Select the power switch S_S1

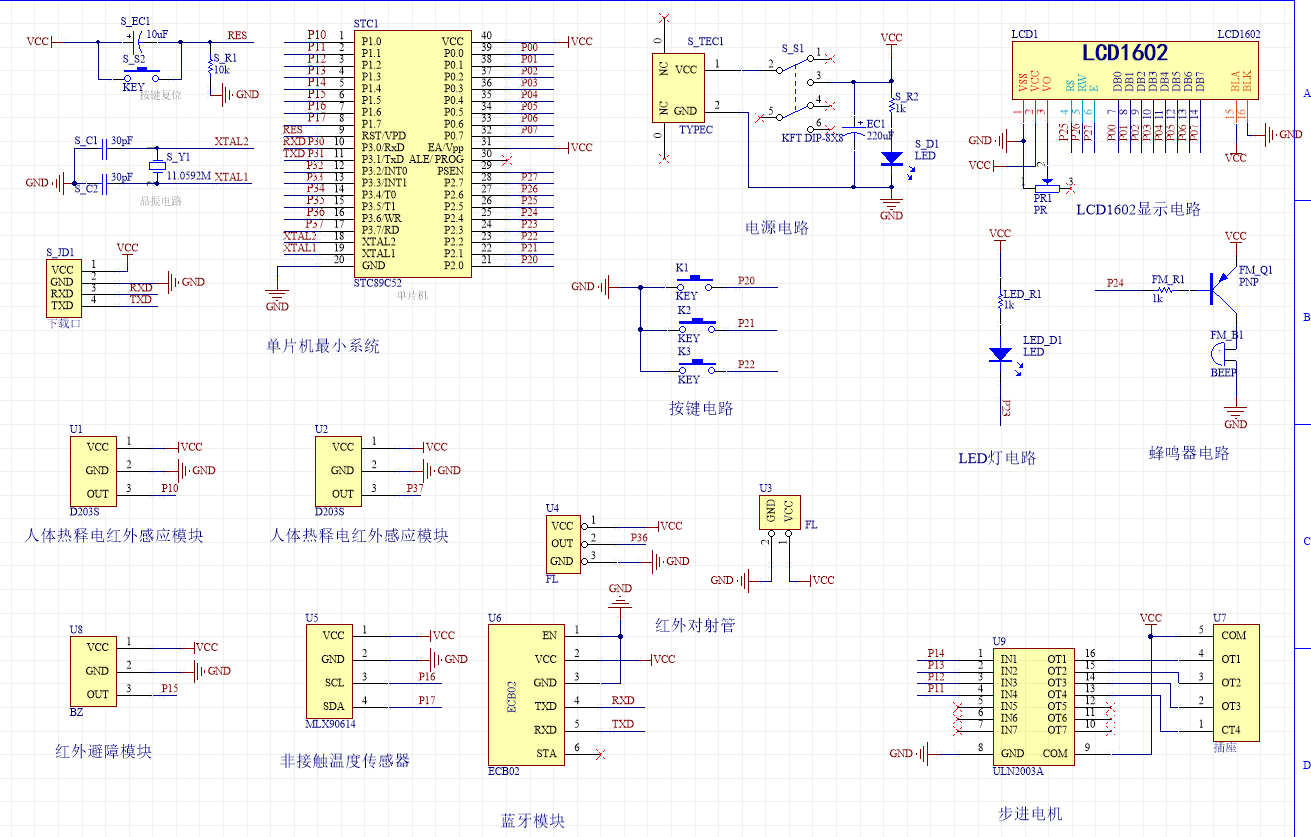click(795, 88)
